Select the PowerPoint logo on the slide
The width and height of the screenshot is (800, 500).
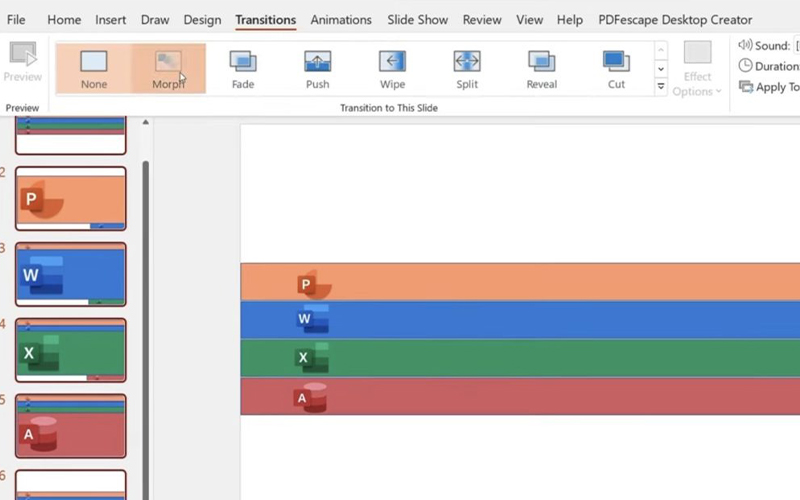click(x=314, y=284)
